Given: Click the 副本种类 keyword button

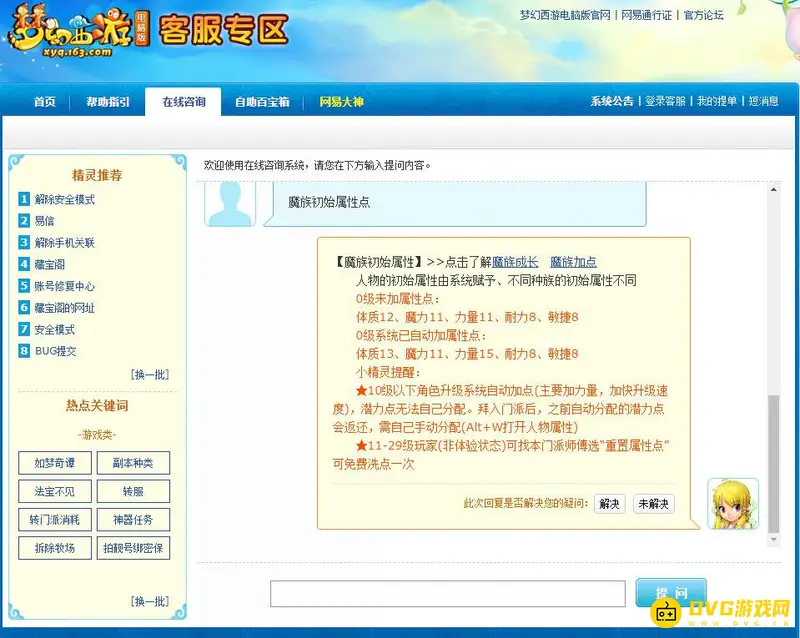Looking at the screenshot, I should [133, 463].
